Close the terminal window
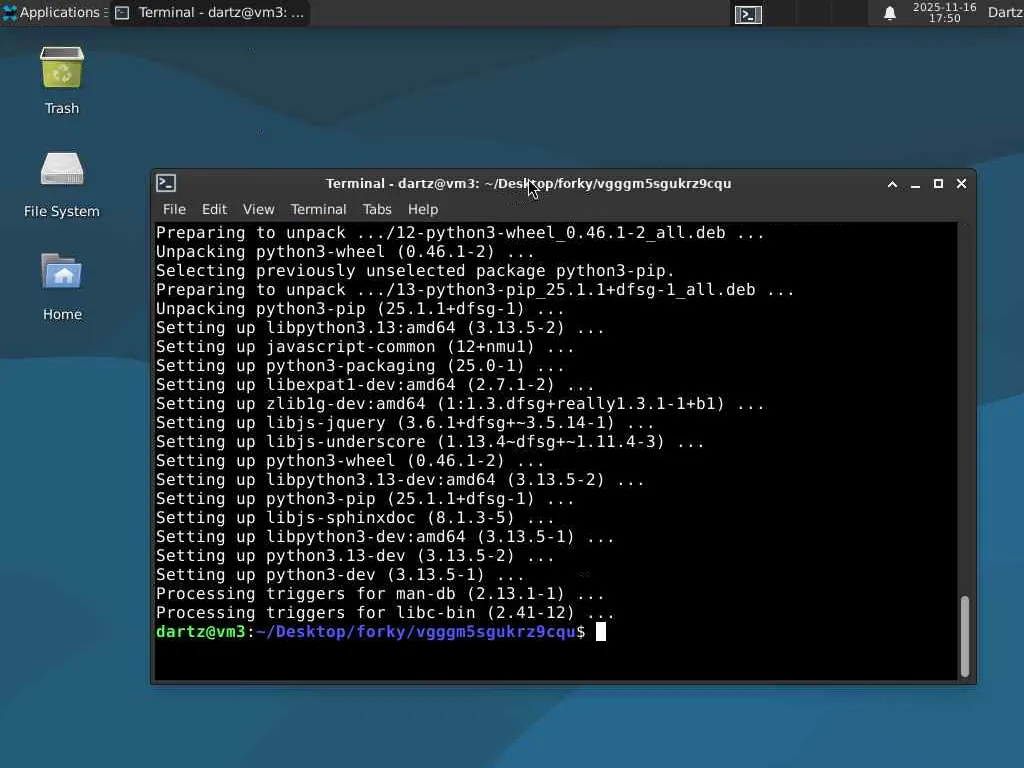The image size is (1024, 768). 961,184
